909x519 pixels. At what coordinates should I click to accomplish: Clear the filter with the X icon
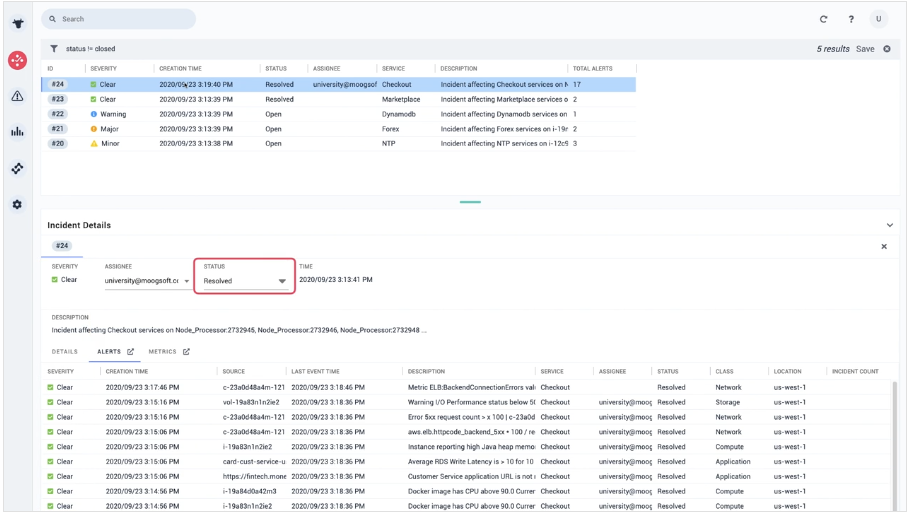tap(887, 49)
